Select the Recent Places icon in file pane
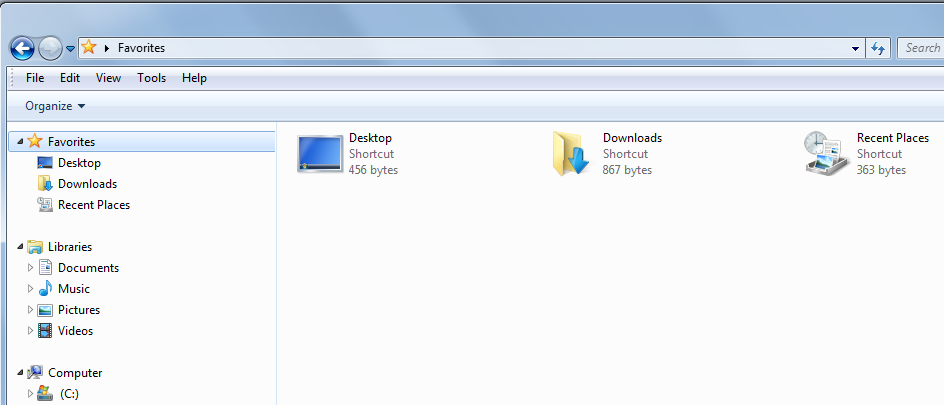944x405 pixels. point(827,154)
